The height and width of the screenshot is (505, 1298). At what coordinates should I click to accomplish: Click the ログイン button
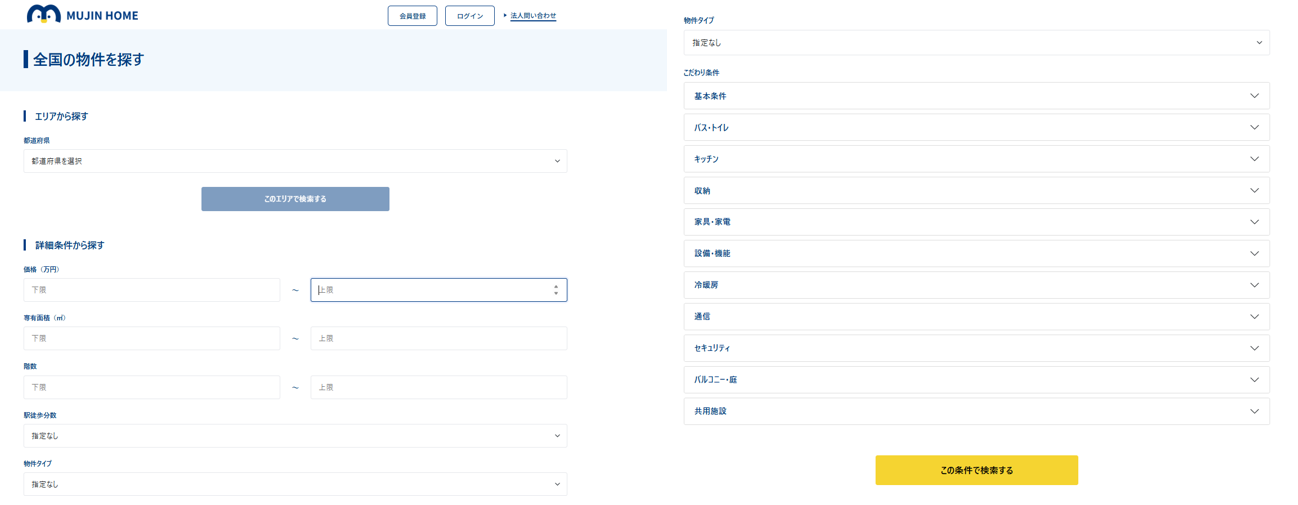coord(469,16)
